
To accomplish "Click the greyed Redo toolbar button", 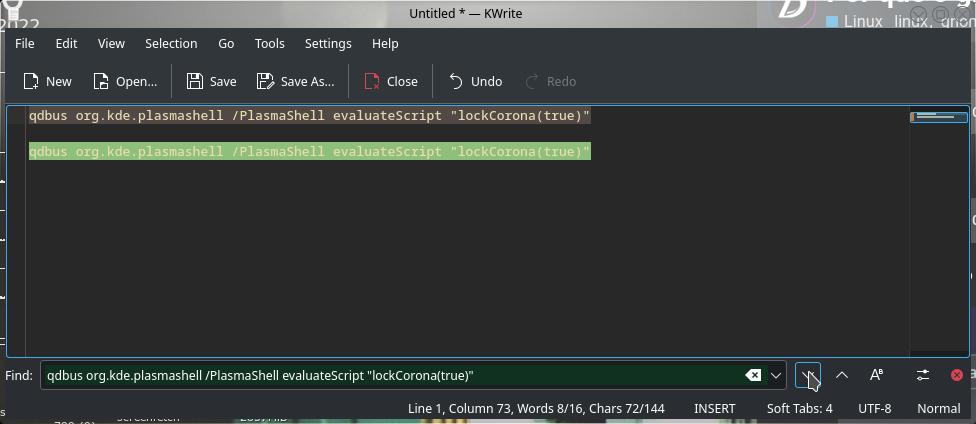I will tap(551, 82).
